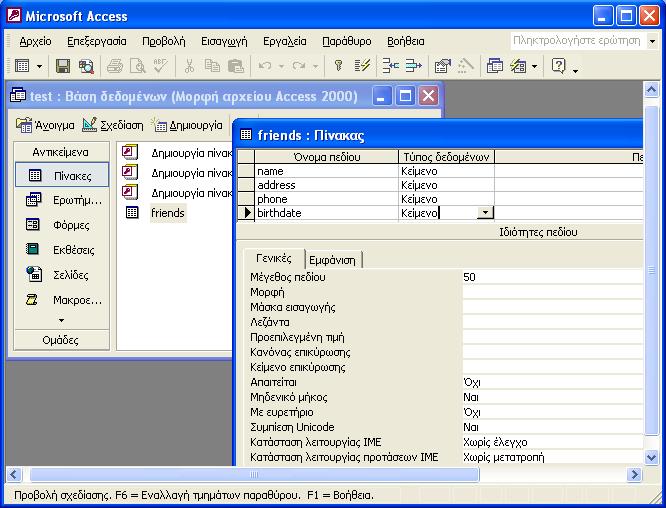This screenshot has width=666, height=508.
Task: Click Άνοιγμα in the database window
Action: click(x=45, y=125)
